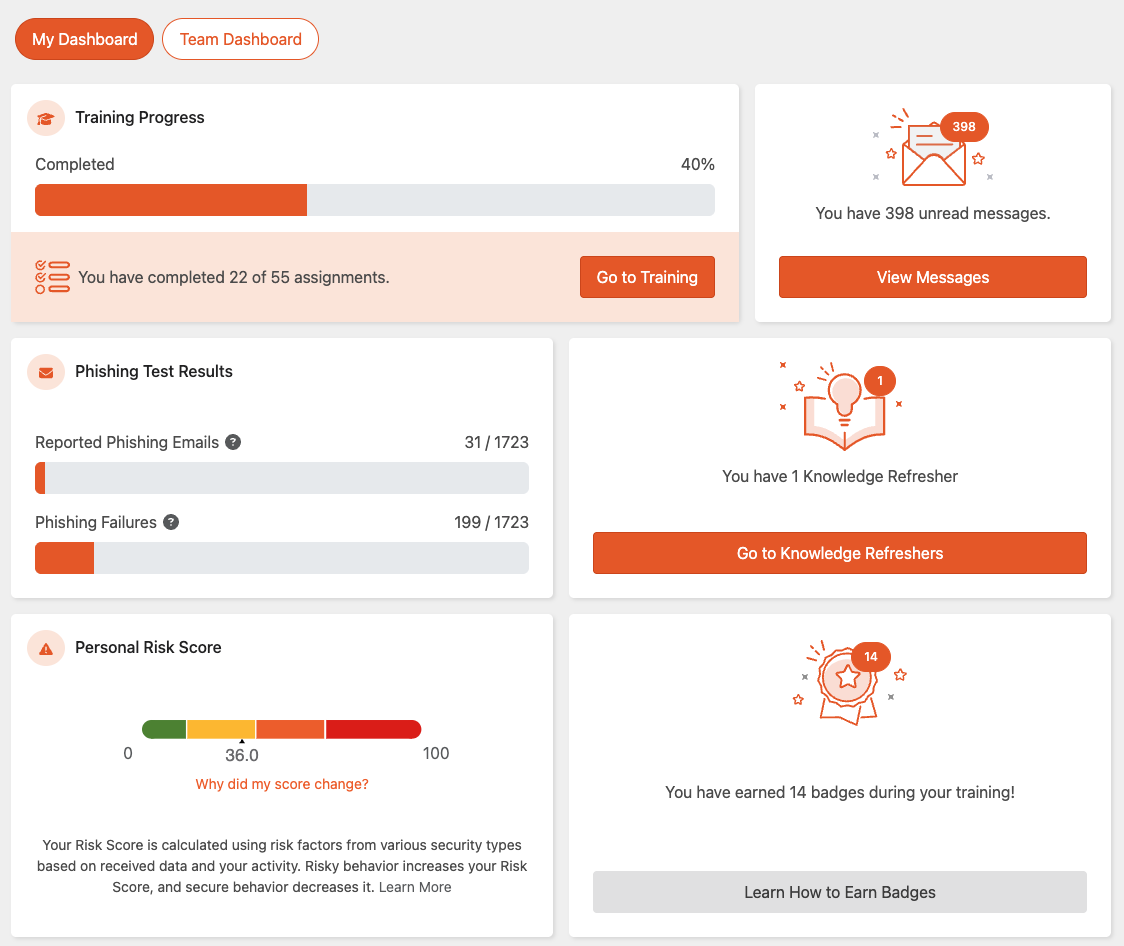
Task: Open the help tooltip for Reported Phishing Emails
Action: coord(232,441)
